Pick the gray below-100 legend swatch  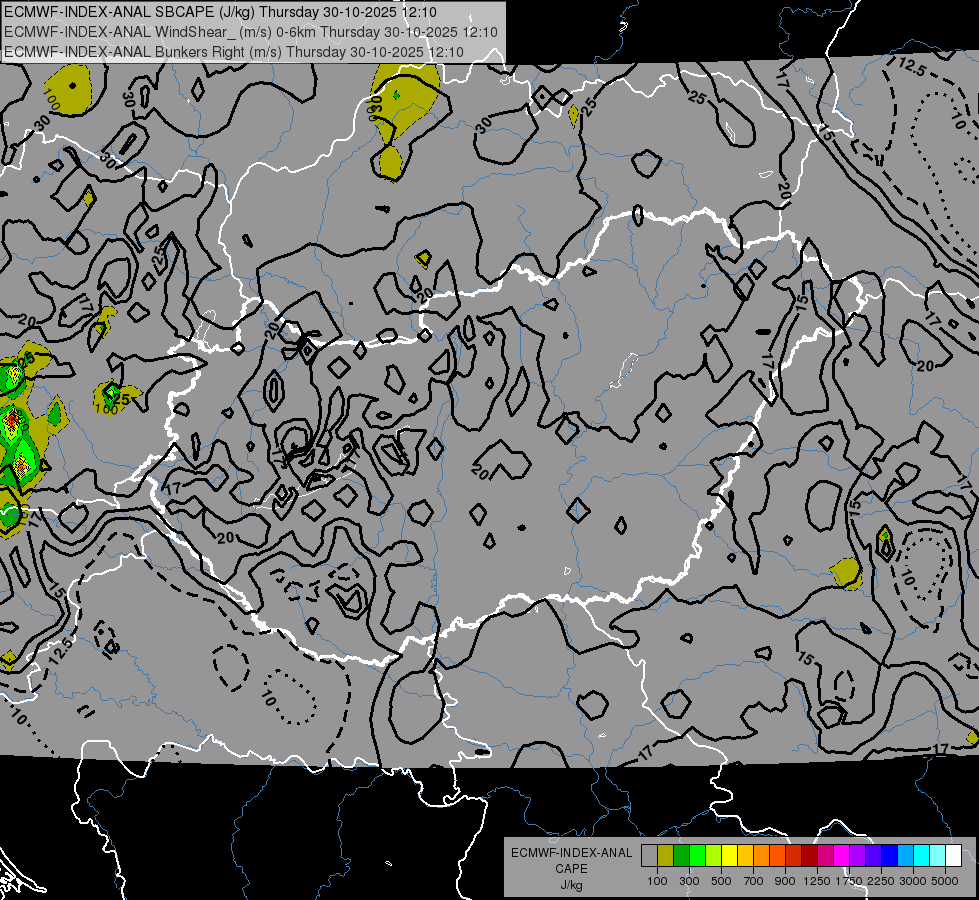click(x=649, y=856)
